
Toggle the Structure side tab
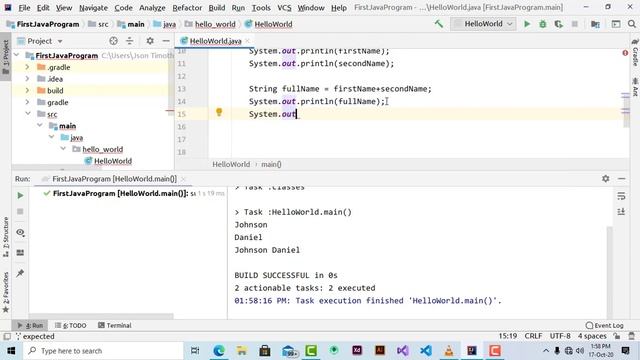6,237
